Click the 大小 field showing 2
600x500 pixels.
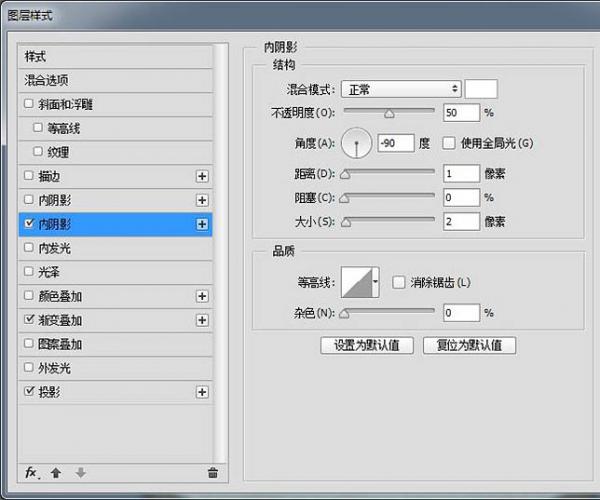point(461,221)
